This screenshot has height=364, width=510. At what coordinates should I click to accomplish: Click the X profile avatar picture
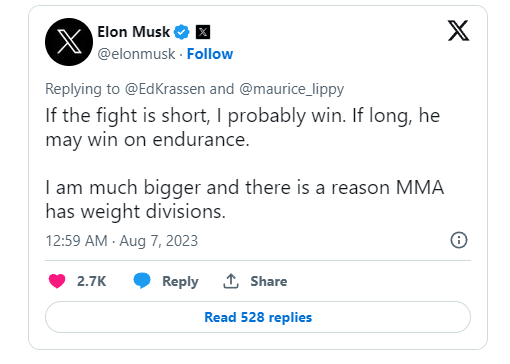click(69, 42)
